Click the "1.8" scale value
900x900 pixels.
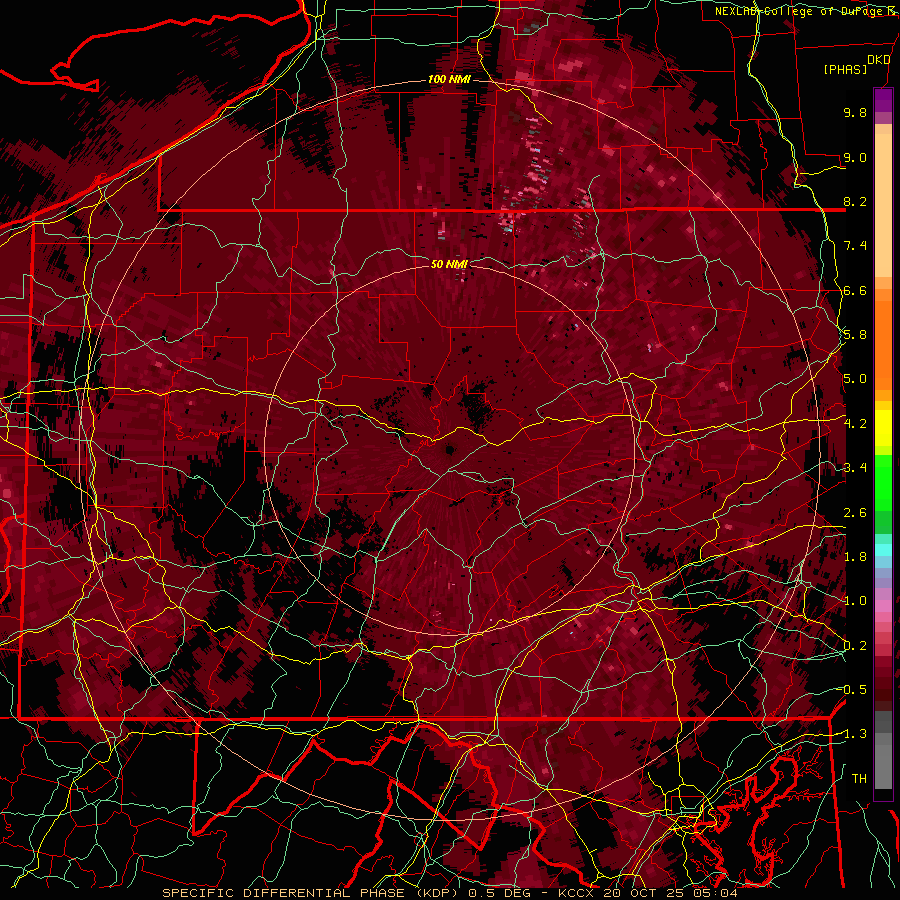pyautogui.click(x=855, y=557)
